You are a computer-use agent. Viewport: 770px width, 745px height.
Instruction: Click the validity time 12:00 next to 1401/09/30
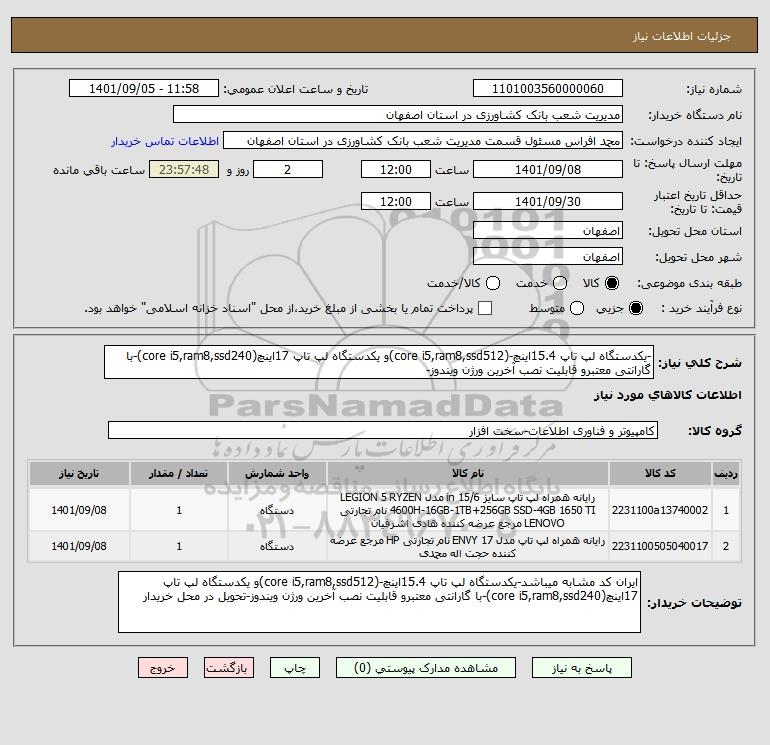coord(396,202)
